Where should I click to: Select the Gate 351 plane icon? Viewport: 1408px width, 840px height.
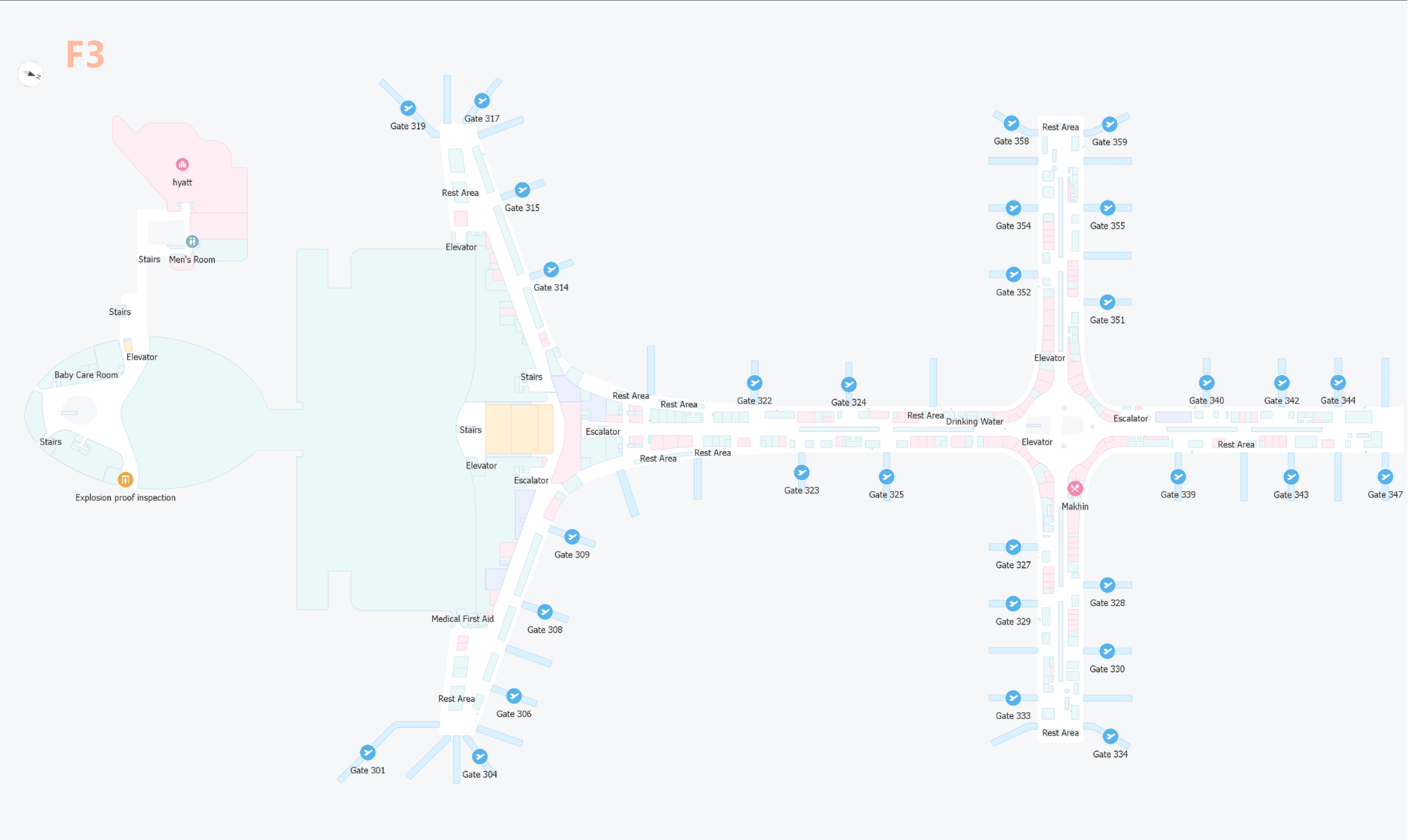(1107, 302)
